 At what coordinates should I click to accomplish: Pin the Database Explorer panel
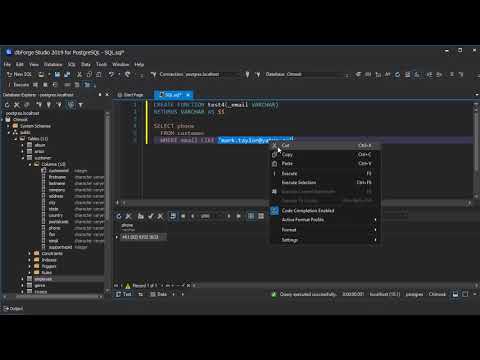coord(100,95)
